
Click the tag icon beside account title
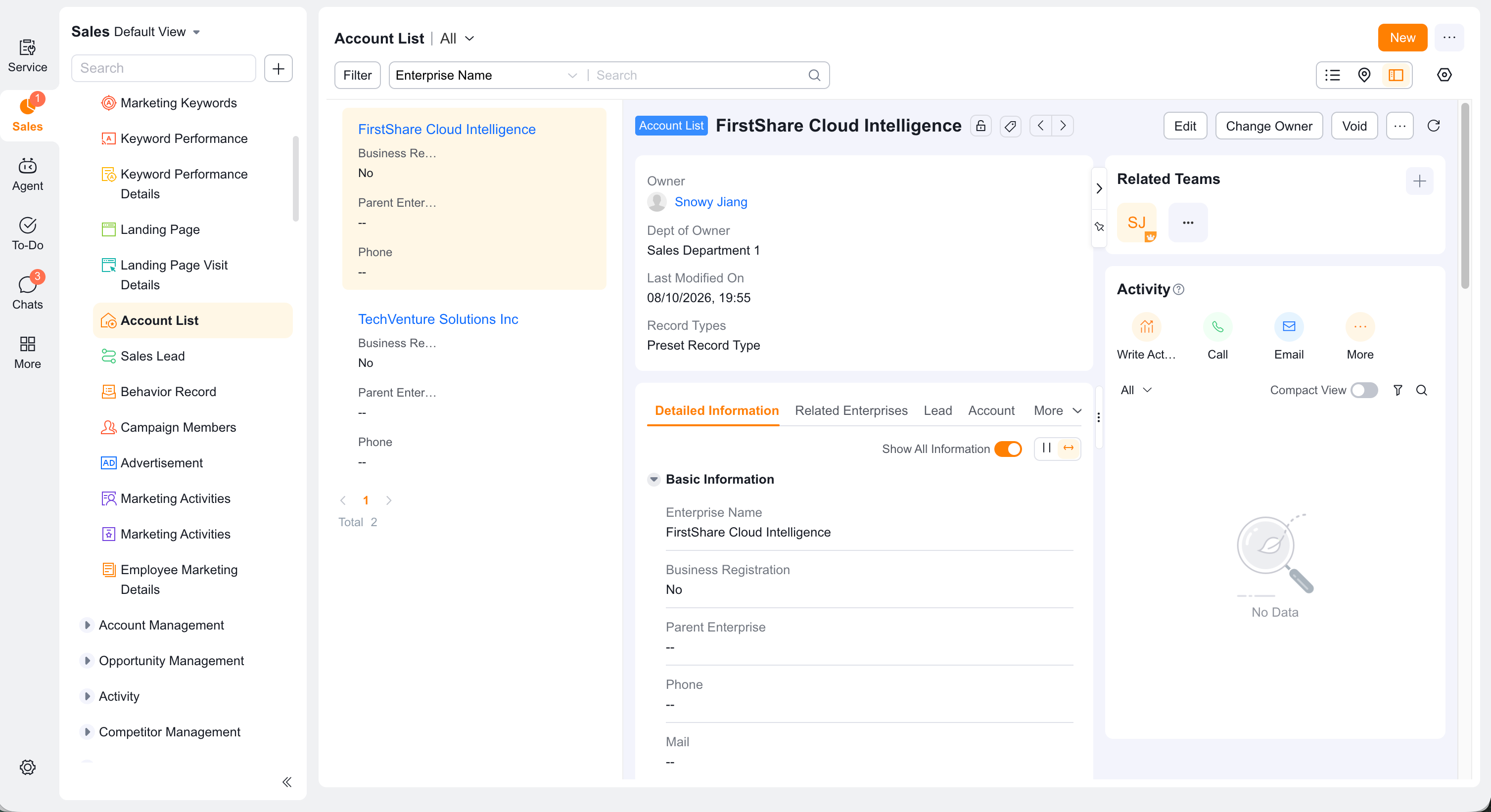coord(1010,126)
